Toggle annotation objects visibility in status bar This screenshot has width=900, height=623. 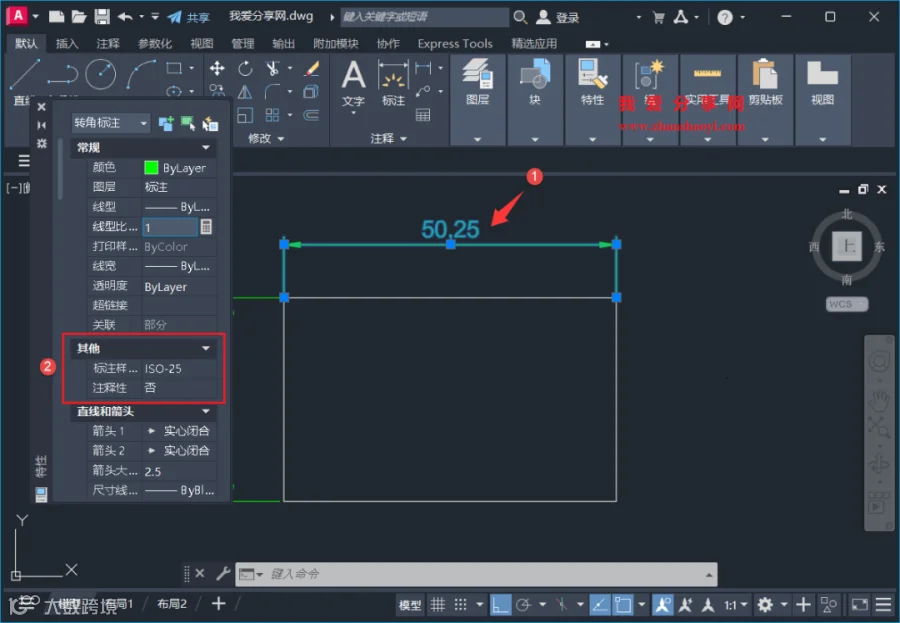coord(662,605)
